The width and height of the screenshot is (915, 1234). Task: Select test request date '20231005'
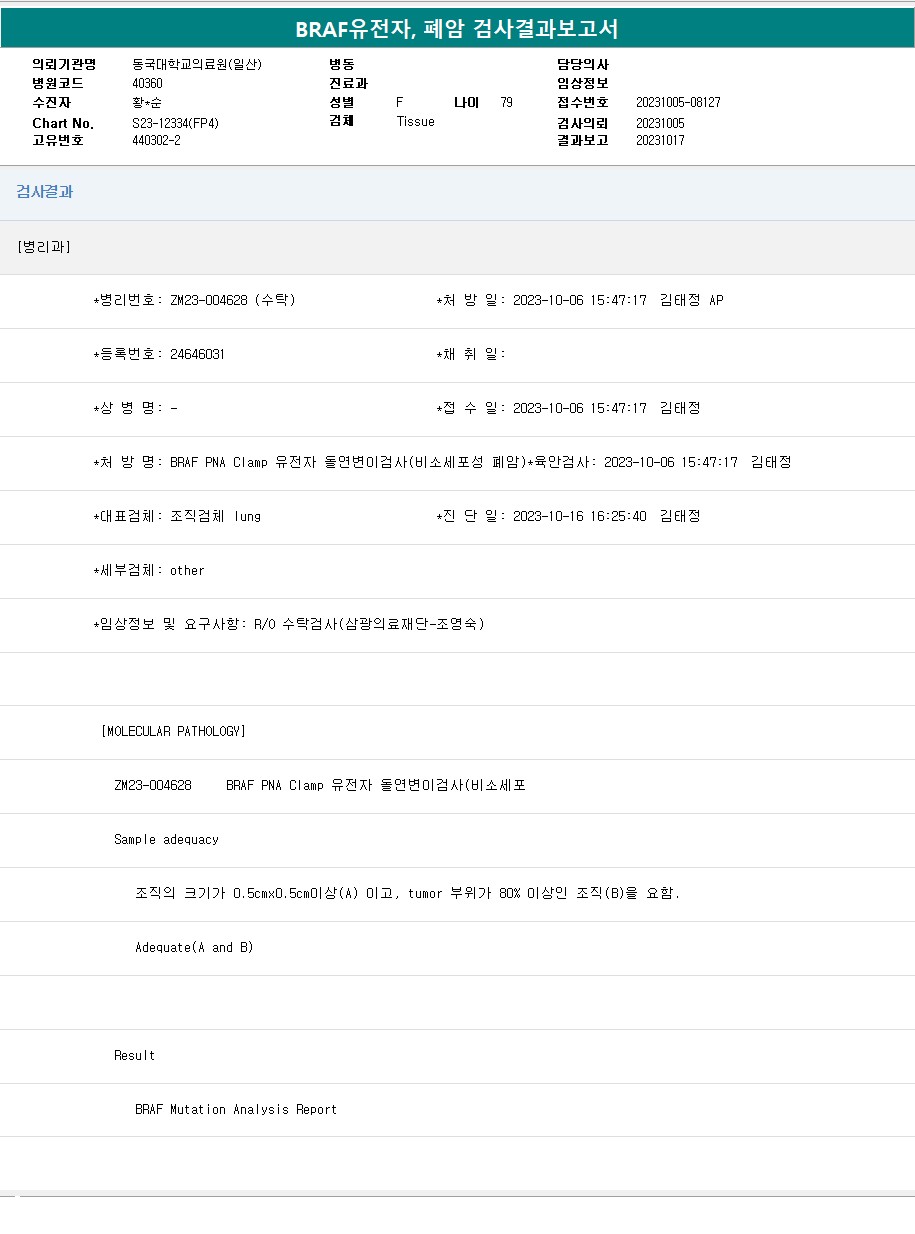tap(660, 123)
